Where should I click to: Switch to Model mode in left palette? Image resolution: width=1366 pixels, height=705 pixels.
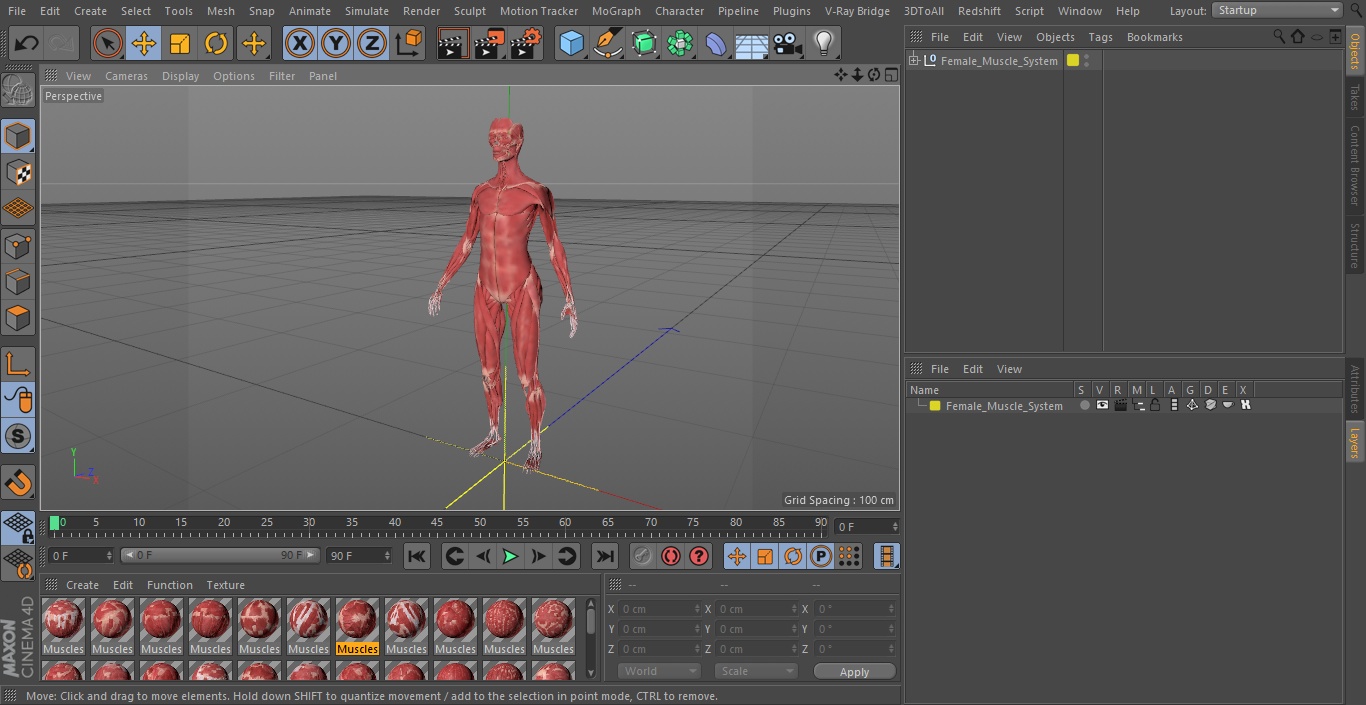18,136
